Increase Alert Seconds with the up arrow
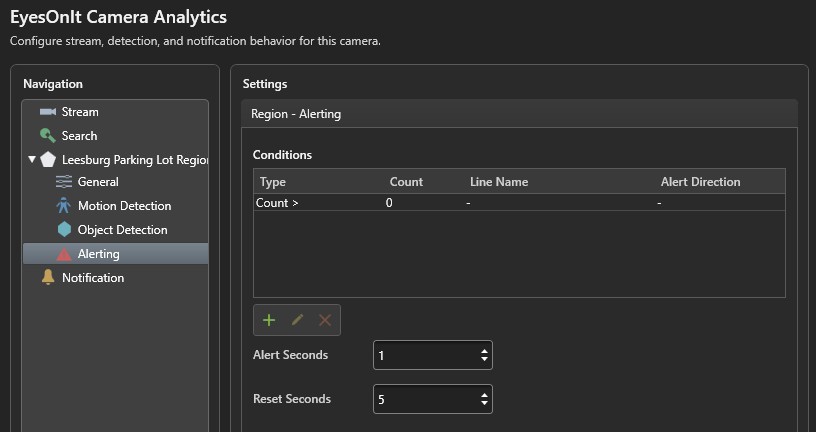Viewport: 816px width, 432px height. click(484, 351)
